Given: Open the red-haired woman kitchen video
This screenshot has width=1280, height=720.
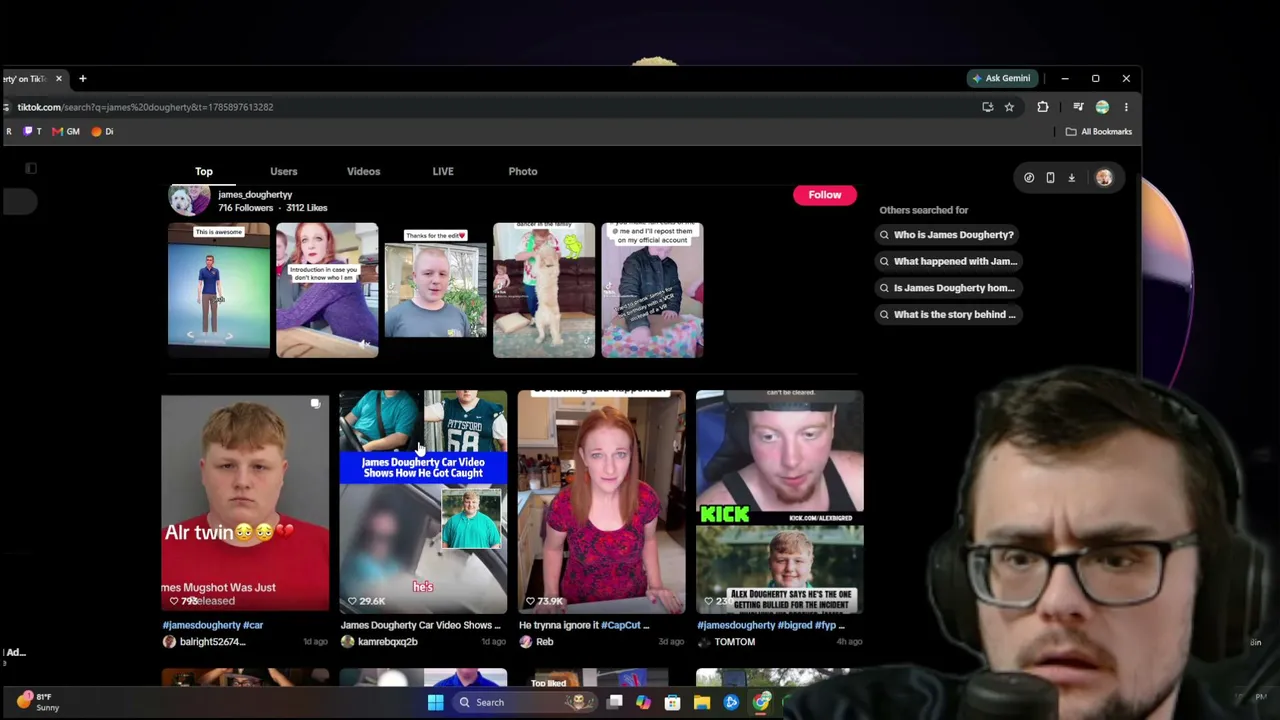Looking at the screenshot, I should (602, 502).
